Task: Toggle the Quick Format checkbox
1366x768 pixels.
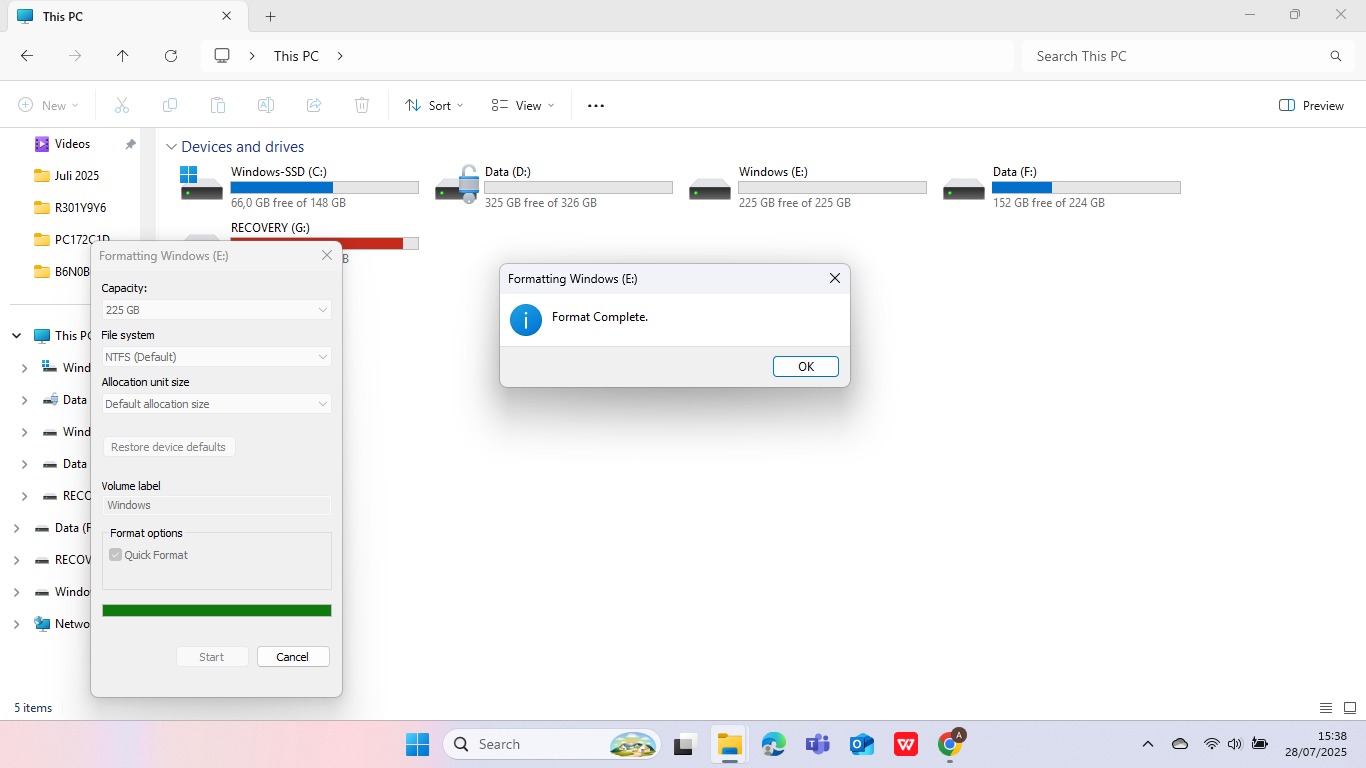Action: click(x=116, y=555)
